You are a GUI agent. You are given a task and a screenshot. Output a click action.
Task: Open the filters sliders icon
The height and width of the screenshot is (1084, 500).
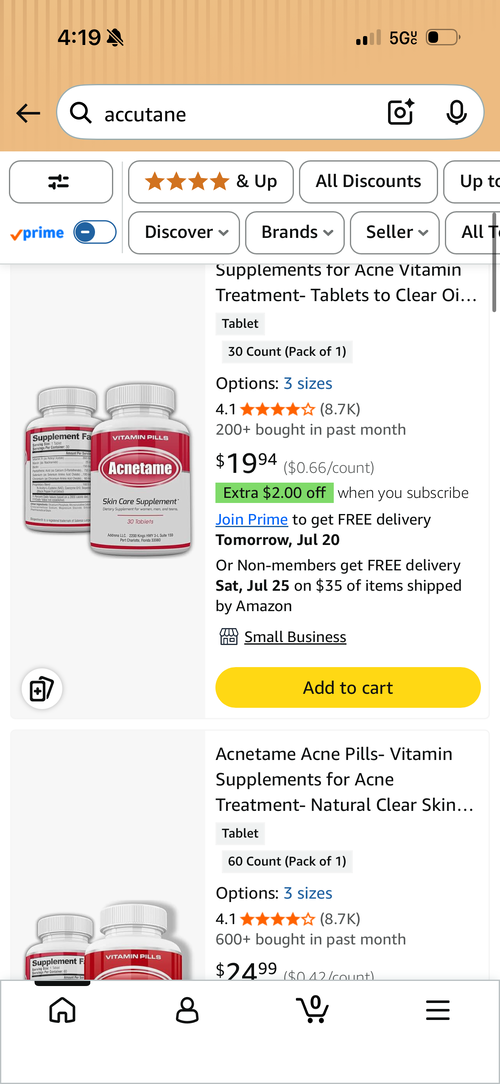(61, 182)
